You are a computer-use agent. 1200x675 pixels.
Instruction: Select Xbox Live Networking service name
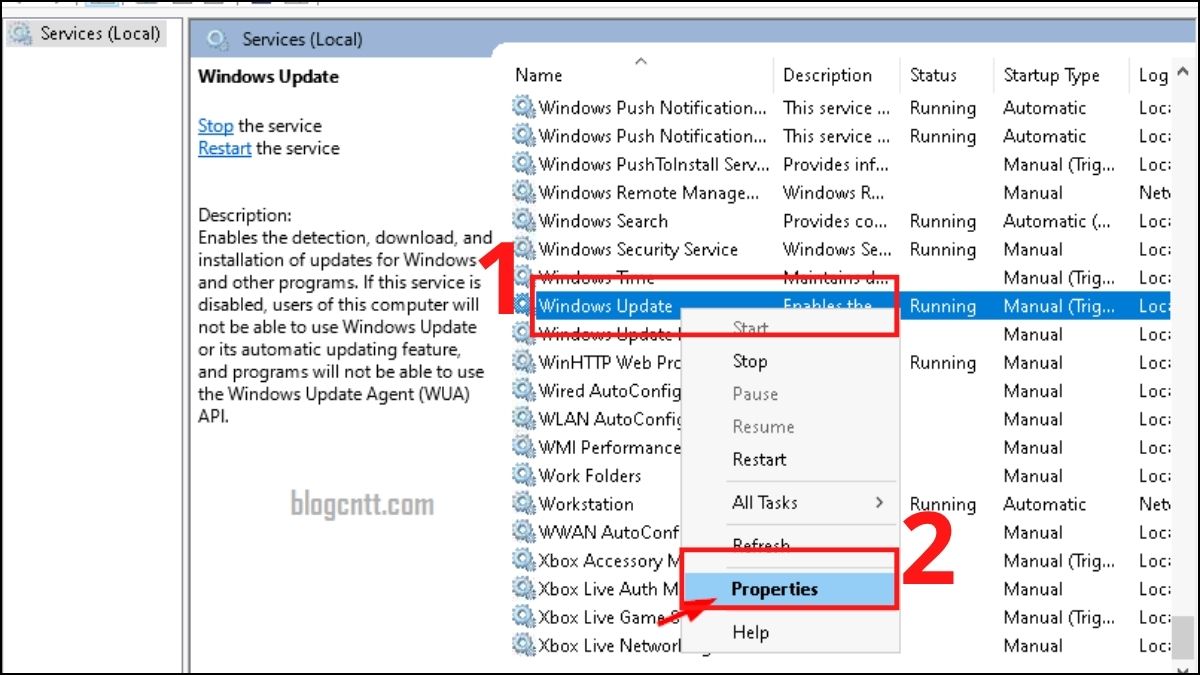(610, 645)
